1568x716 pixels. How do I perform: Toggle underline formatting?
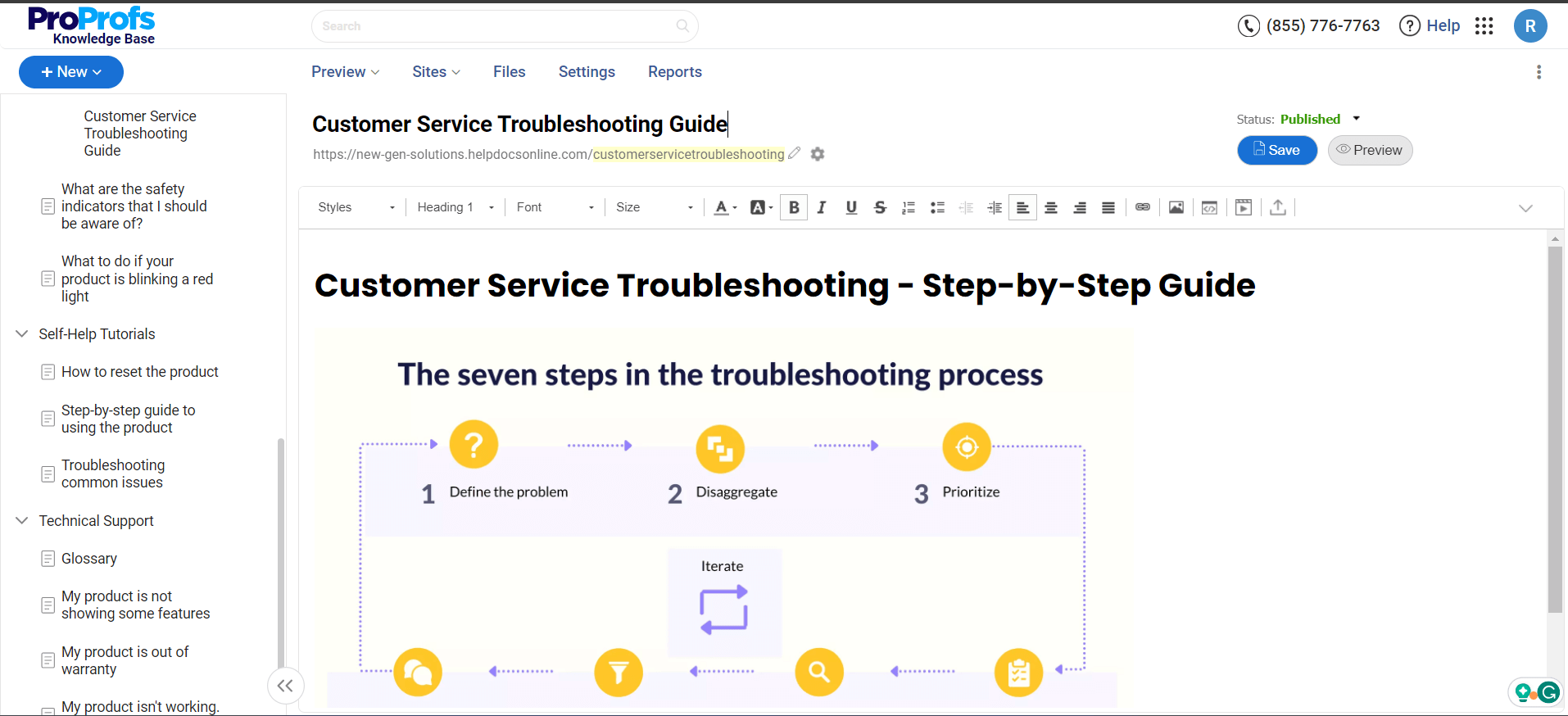851,207
